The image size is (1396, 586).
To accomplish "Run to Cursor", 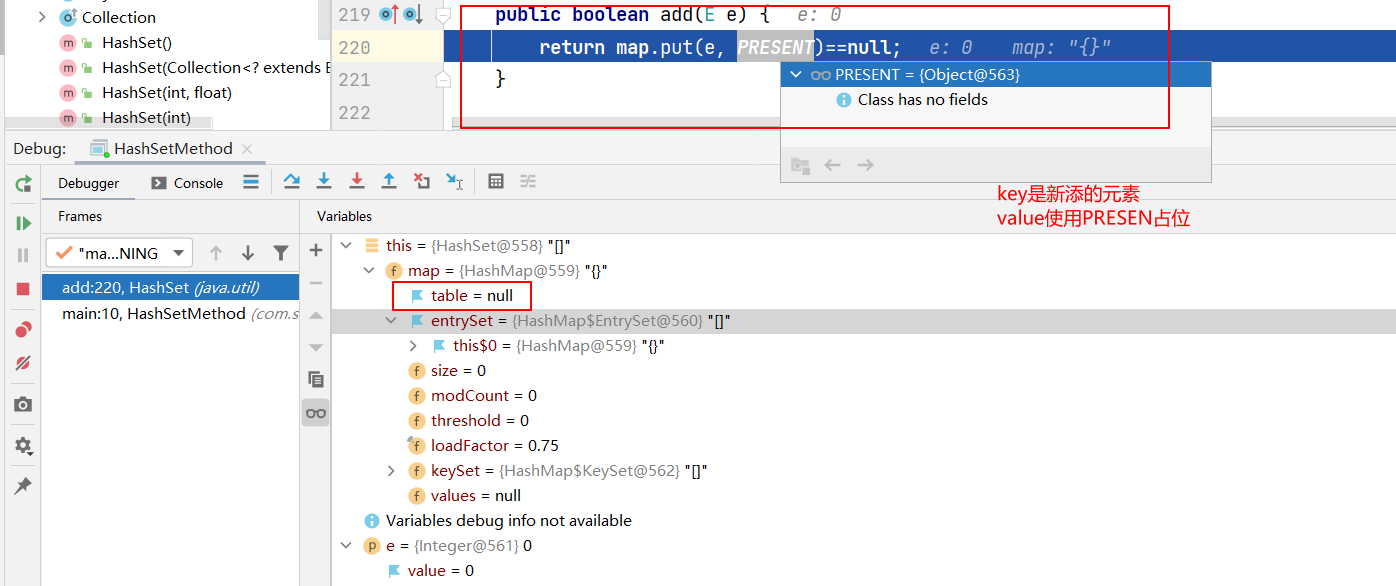I will [x=454, y=181].
